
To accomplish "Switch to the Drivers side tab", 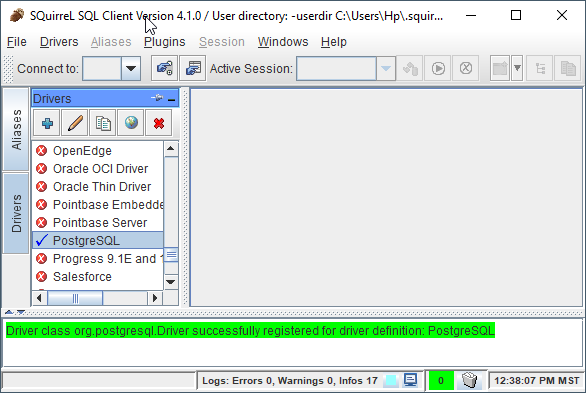I will point(16,213).
